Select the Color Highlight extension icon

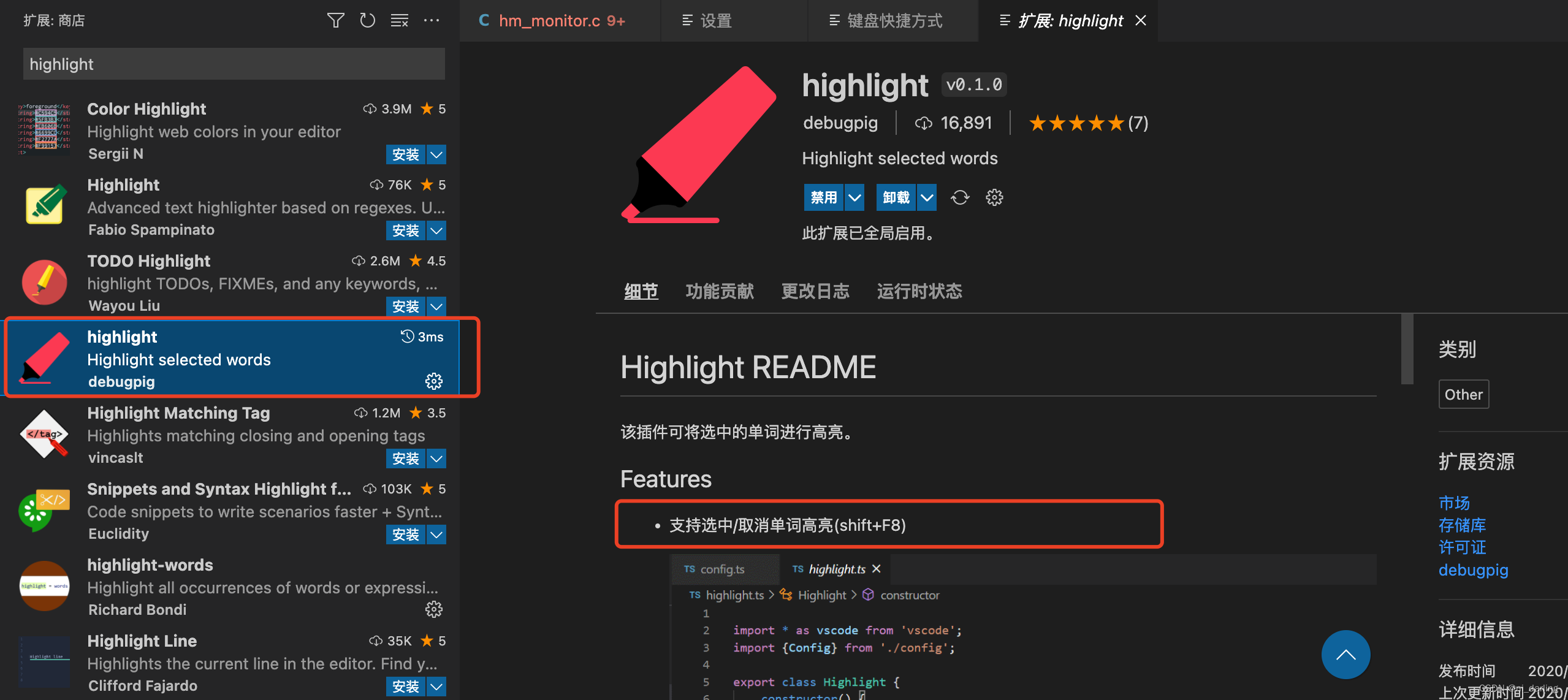[x=44, y=129]
